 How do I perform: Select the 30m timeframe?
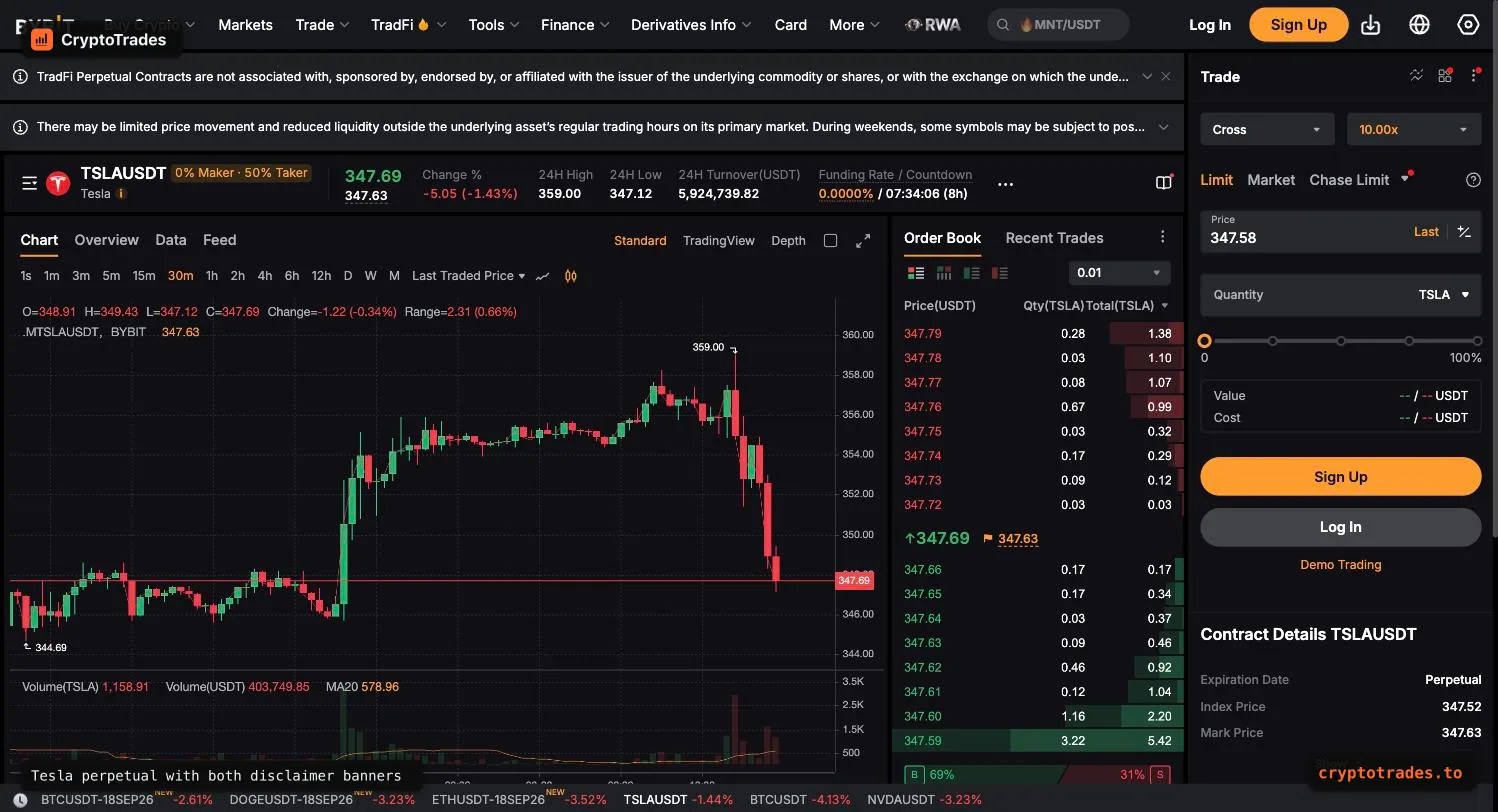(181, 276)
